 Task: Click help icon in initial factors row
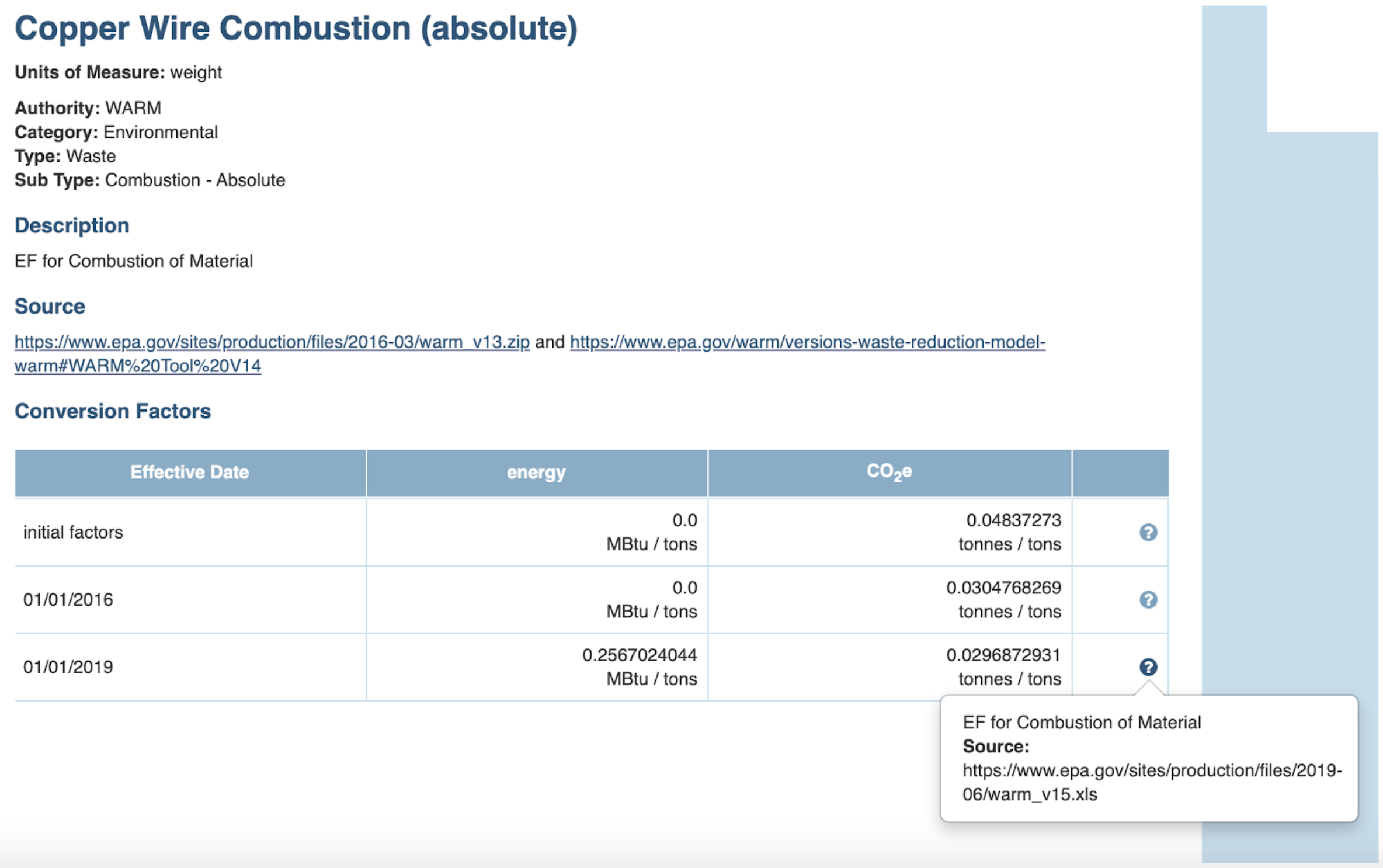pos(1148,532)
